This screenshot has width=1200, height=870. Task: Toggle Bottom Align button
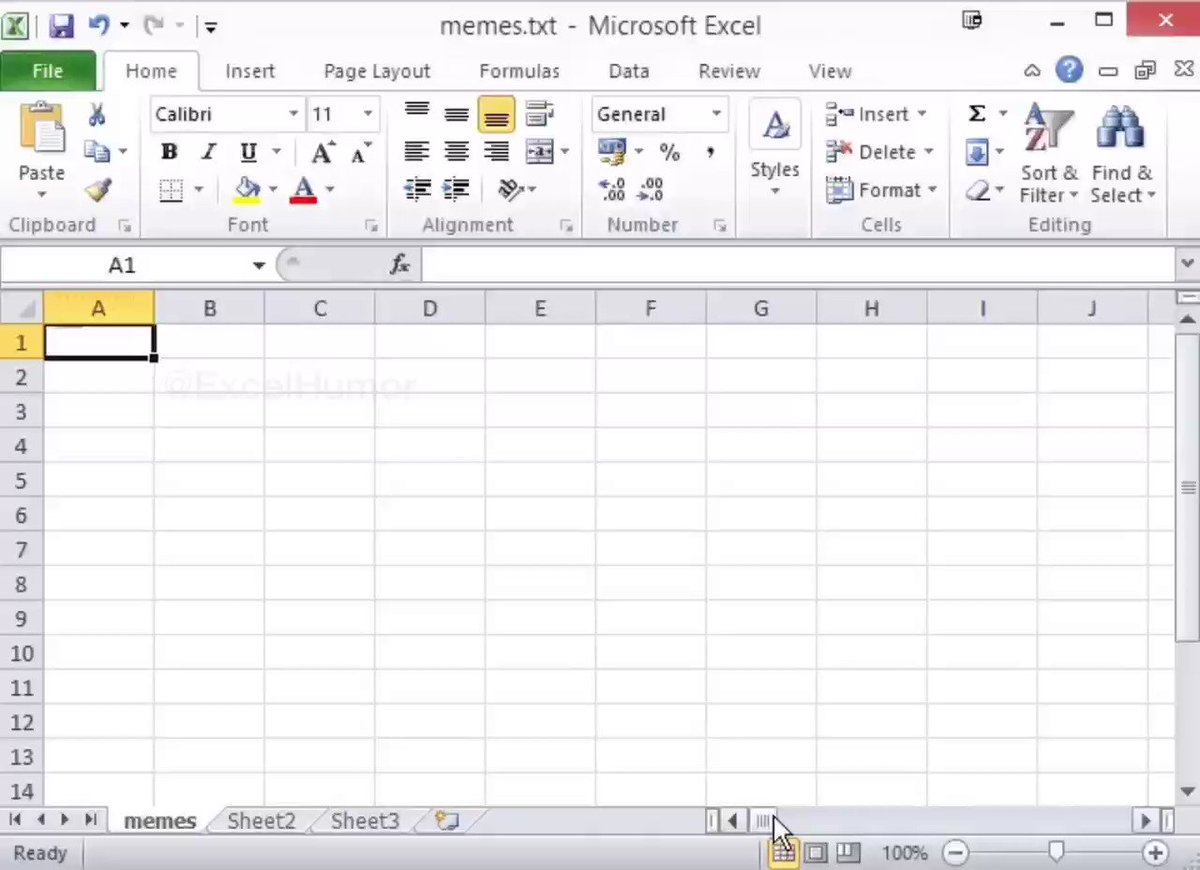[496, 115]
